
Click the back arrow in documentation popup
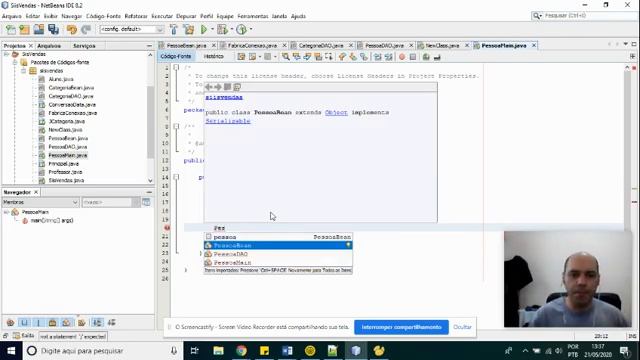[x=209, y=87]
